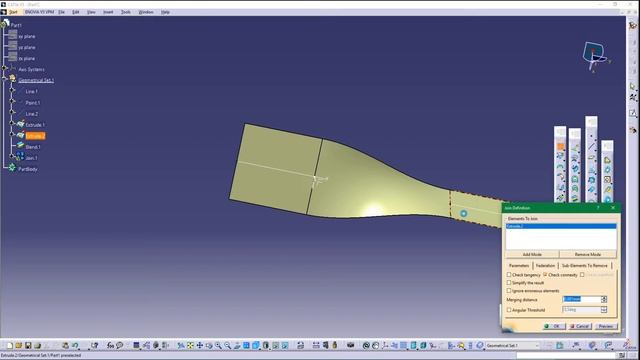Expand the Point.1 node in tree
The width and height of the screenshot is (640, 360).
pyautogui.click(x=12, y=101)
